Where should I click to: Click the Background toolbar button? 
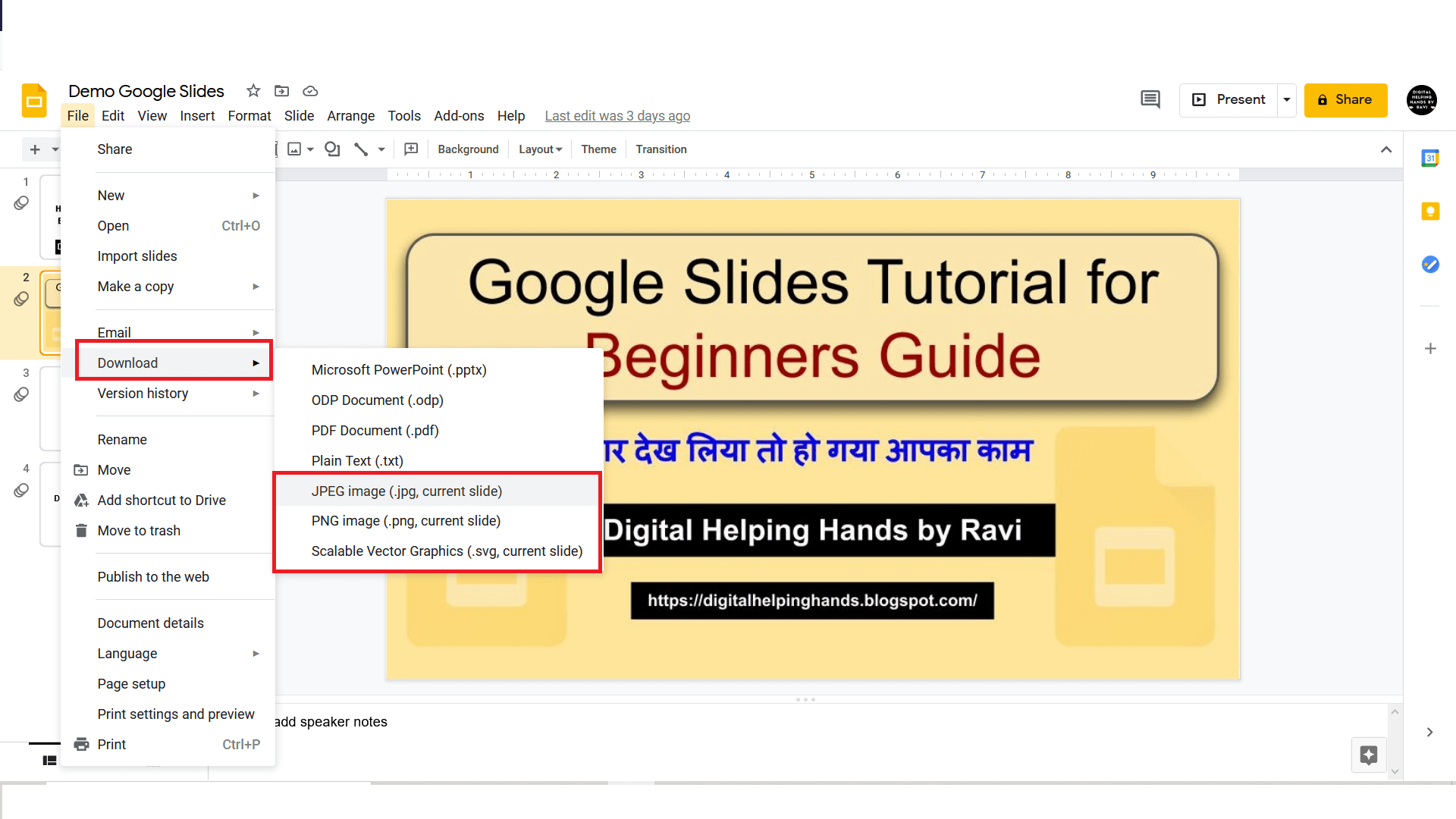pos(468,149)
